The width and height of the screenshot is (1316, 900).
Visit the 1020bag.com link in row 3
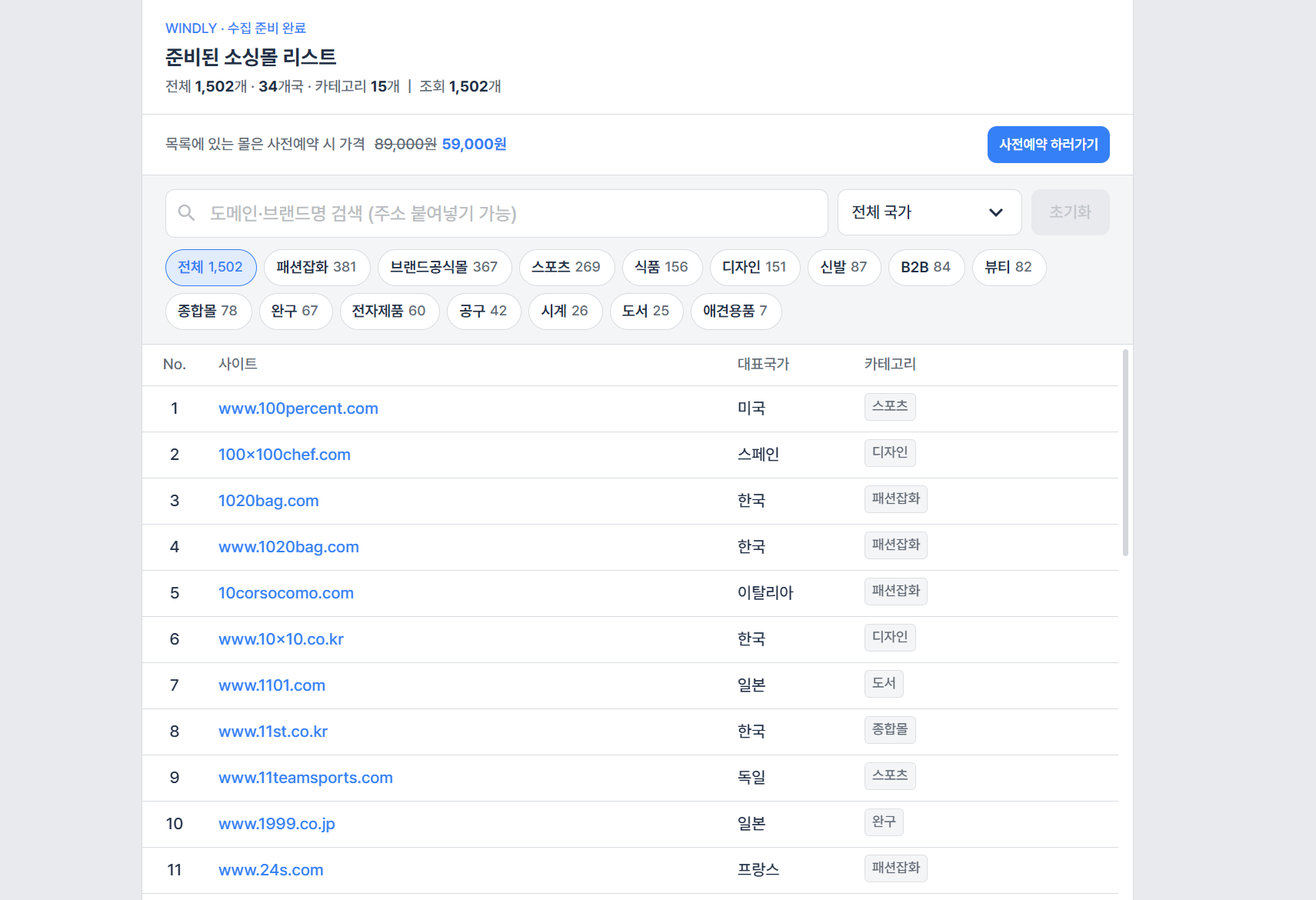(268, 501)
